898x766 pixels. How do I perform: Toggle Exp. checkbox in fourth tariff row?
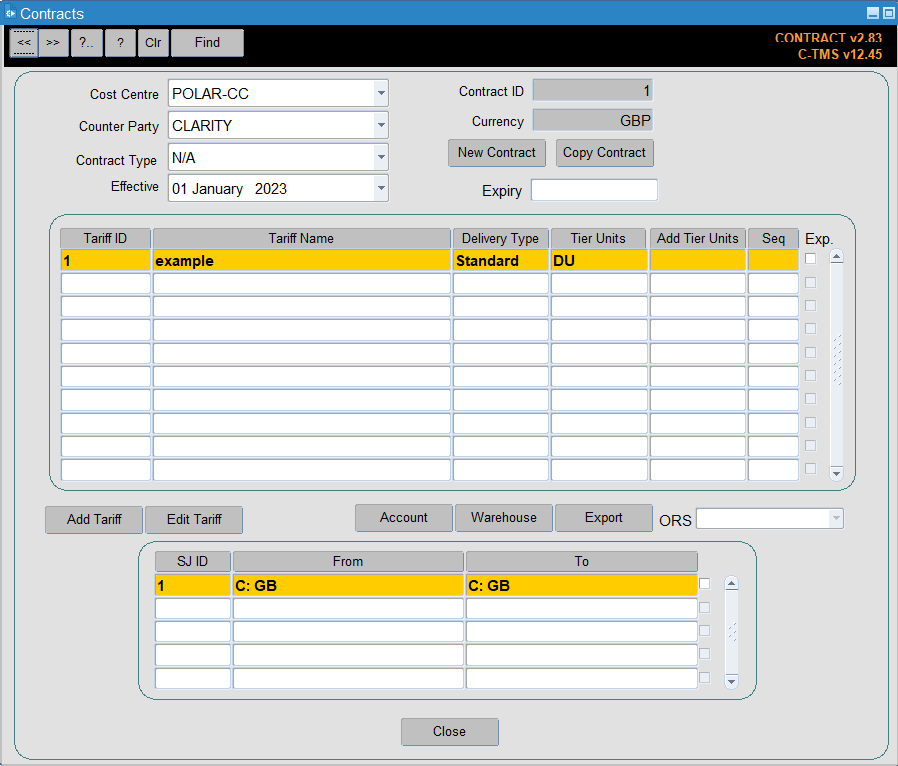click(810, 329)
